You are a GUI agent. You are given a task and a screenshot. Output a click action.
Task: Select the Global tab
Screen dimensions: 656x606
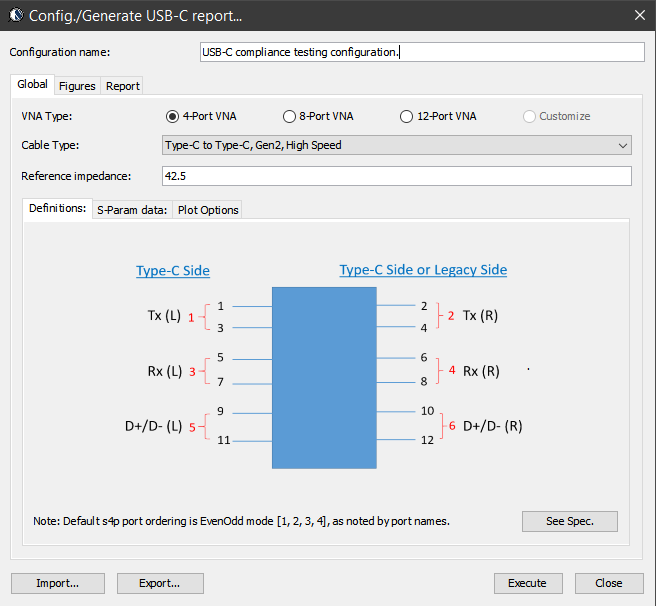click(x=32, y=85)
